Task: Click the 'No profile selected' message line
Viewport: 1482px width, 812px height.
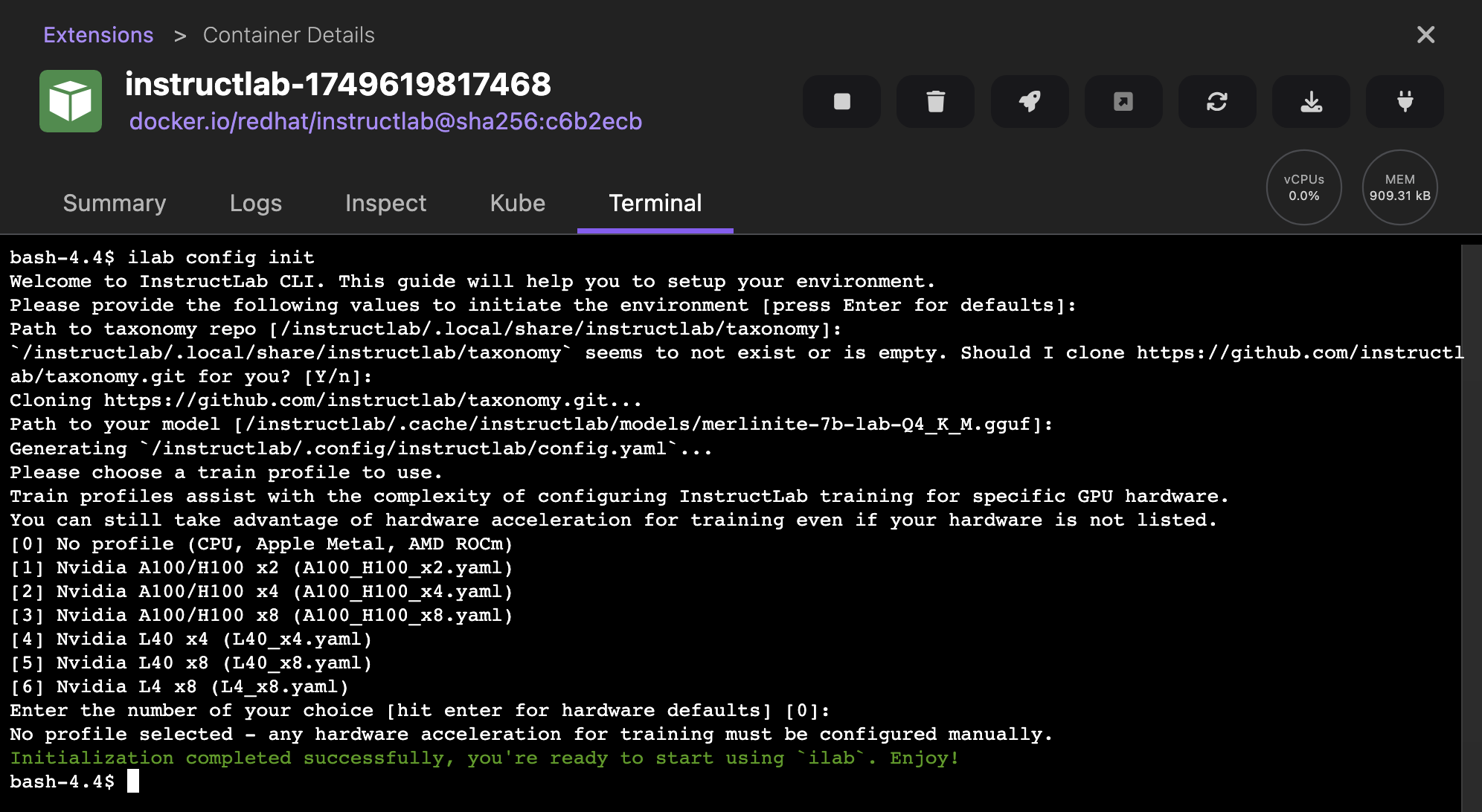Action: 531,734
